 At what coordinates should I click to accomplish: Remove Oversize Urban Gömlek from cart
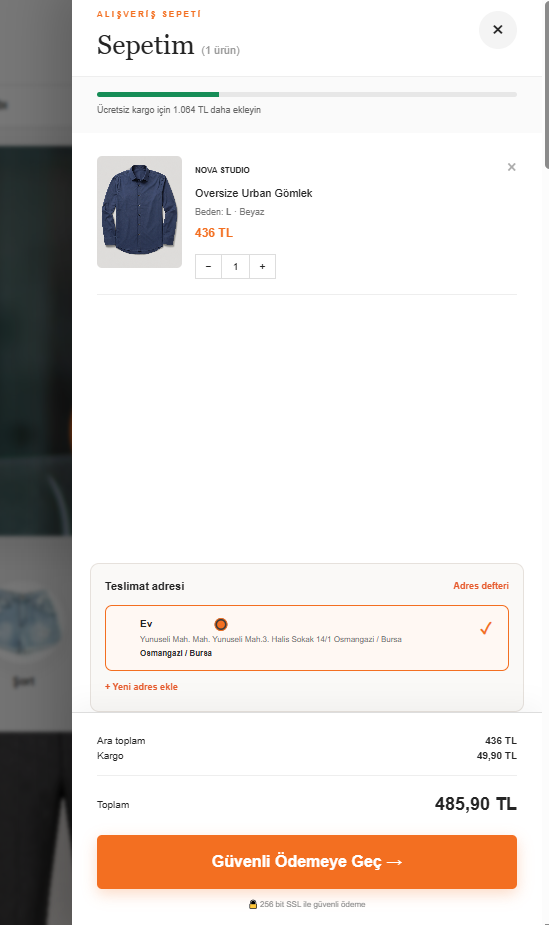[512, 168]
